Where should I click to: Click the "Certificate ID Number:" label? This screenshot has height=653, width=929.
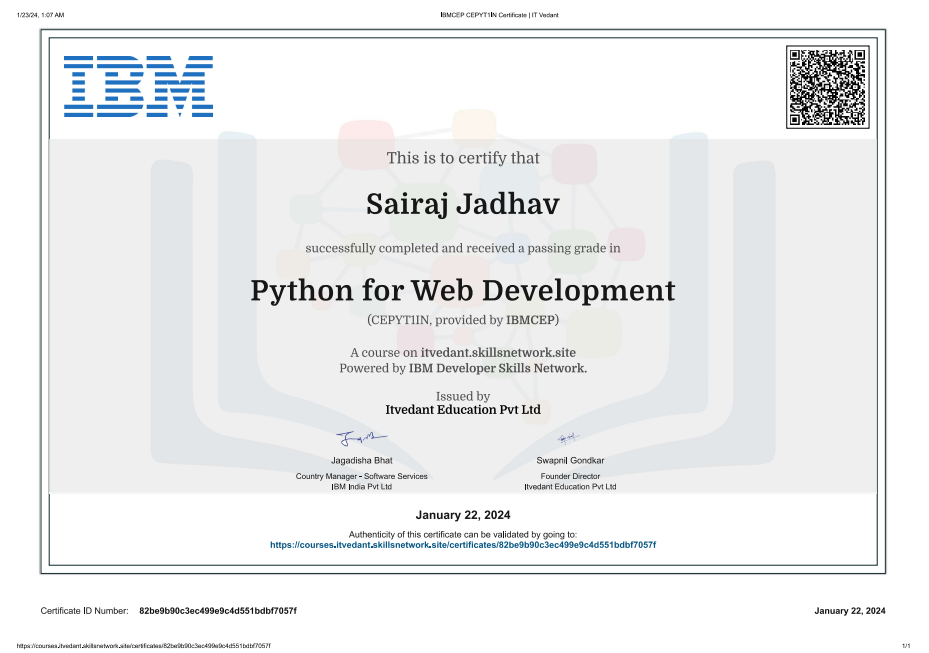click(84, 611)
